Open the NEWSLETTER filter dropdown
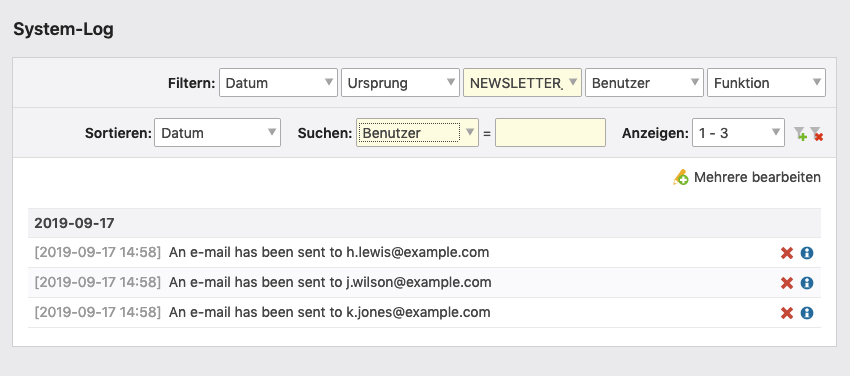Image resolution: width=850 pixels, height=376 pixels. [522, 83]
